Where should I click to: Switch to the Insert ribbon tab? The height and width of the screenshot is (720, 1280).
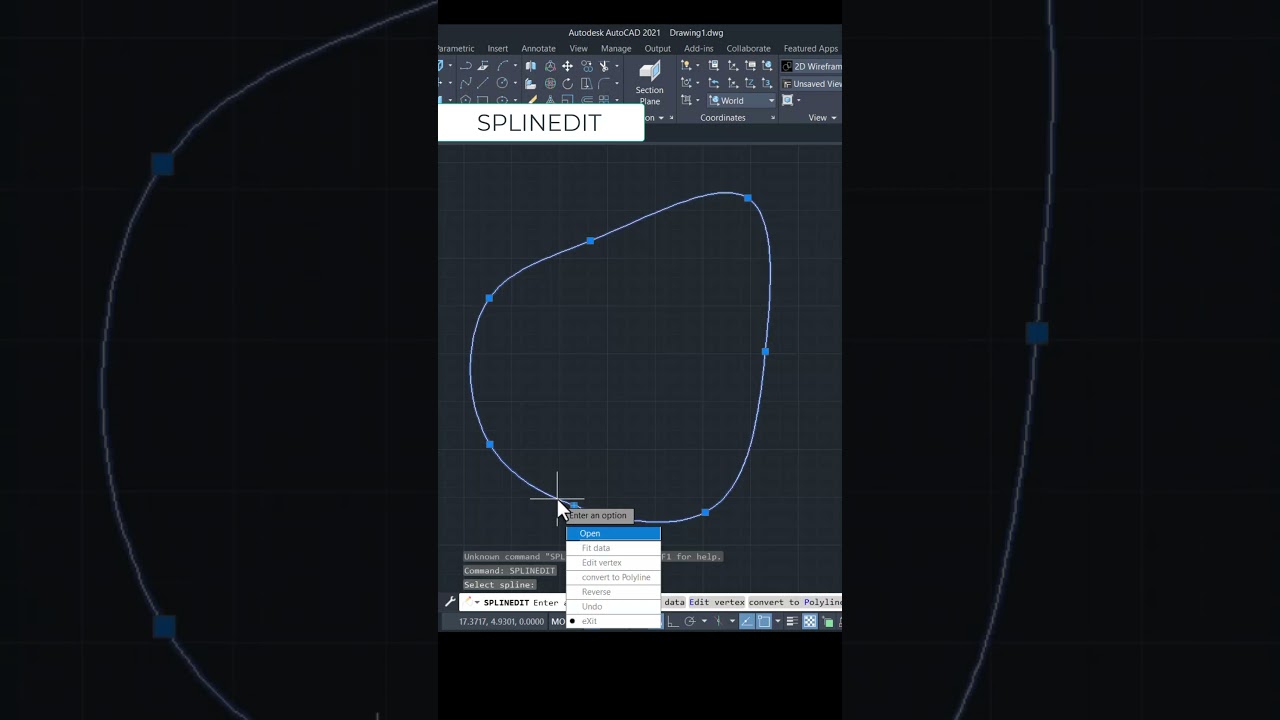pyautogui.click(x=497, y=48)
